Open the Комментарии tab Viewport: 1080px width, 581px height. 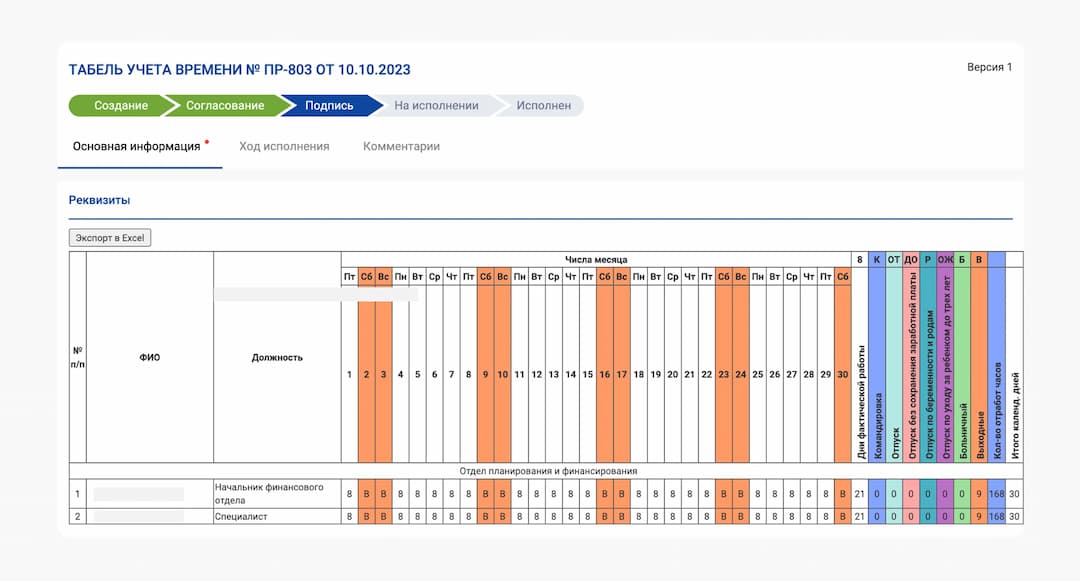402,146
